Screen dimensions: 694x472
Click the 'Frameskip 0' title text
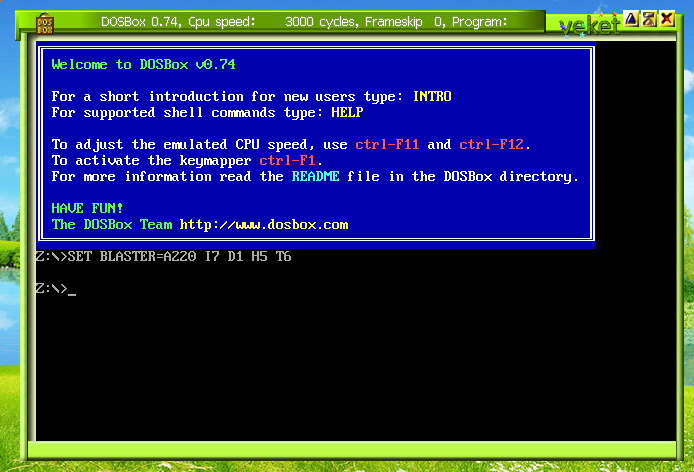(x=405, y=22)
